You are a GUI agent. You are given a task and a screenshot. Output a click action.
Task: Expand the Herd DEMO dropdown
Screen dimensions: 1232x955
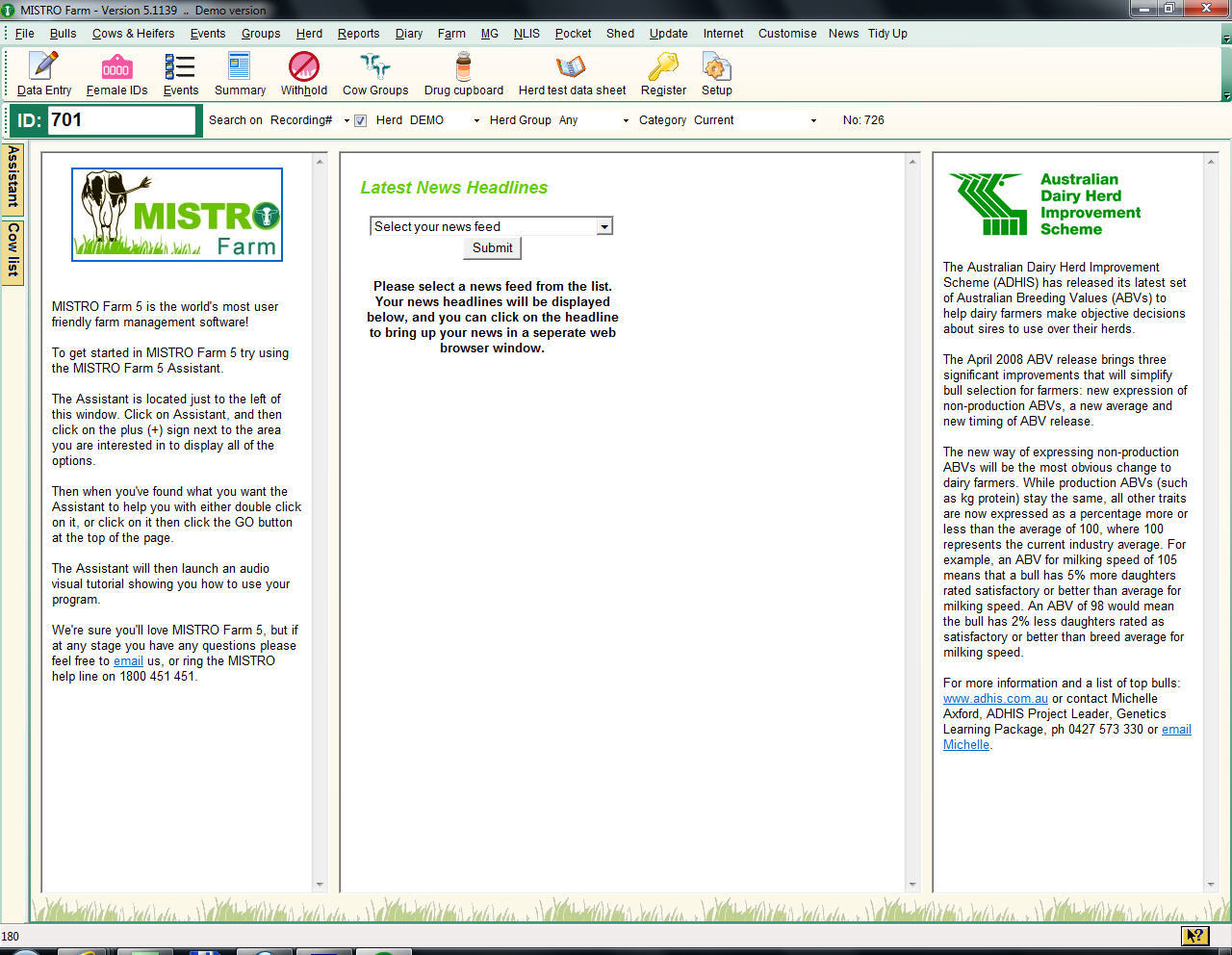[476, 121]
